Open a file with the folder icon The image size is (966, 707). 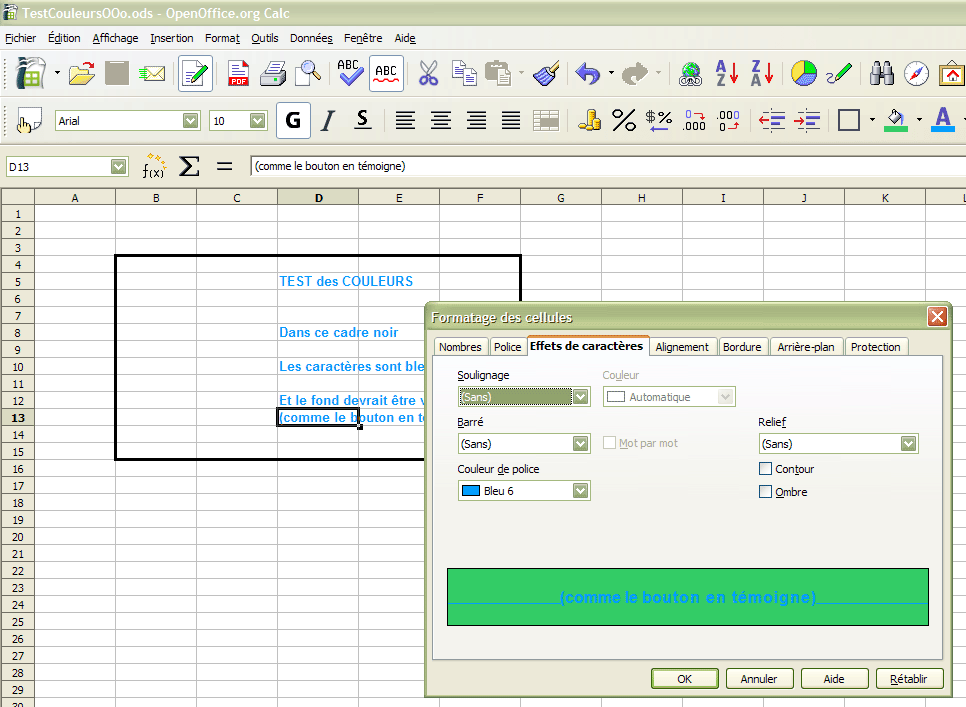tap(82, 74)
